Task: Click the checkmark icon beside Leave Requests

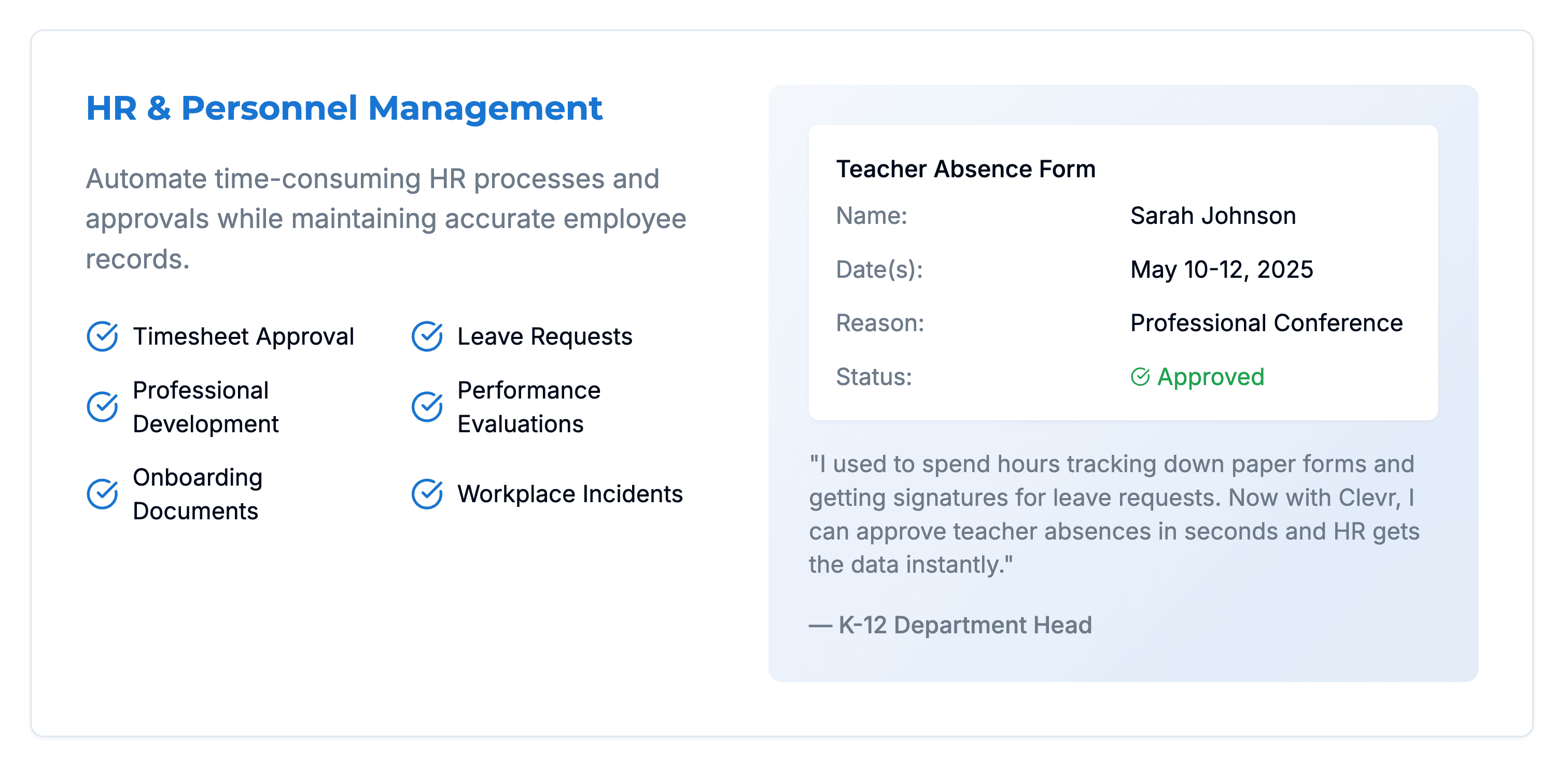Action: click(427, 336)
